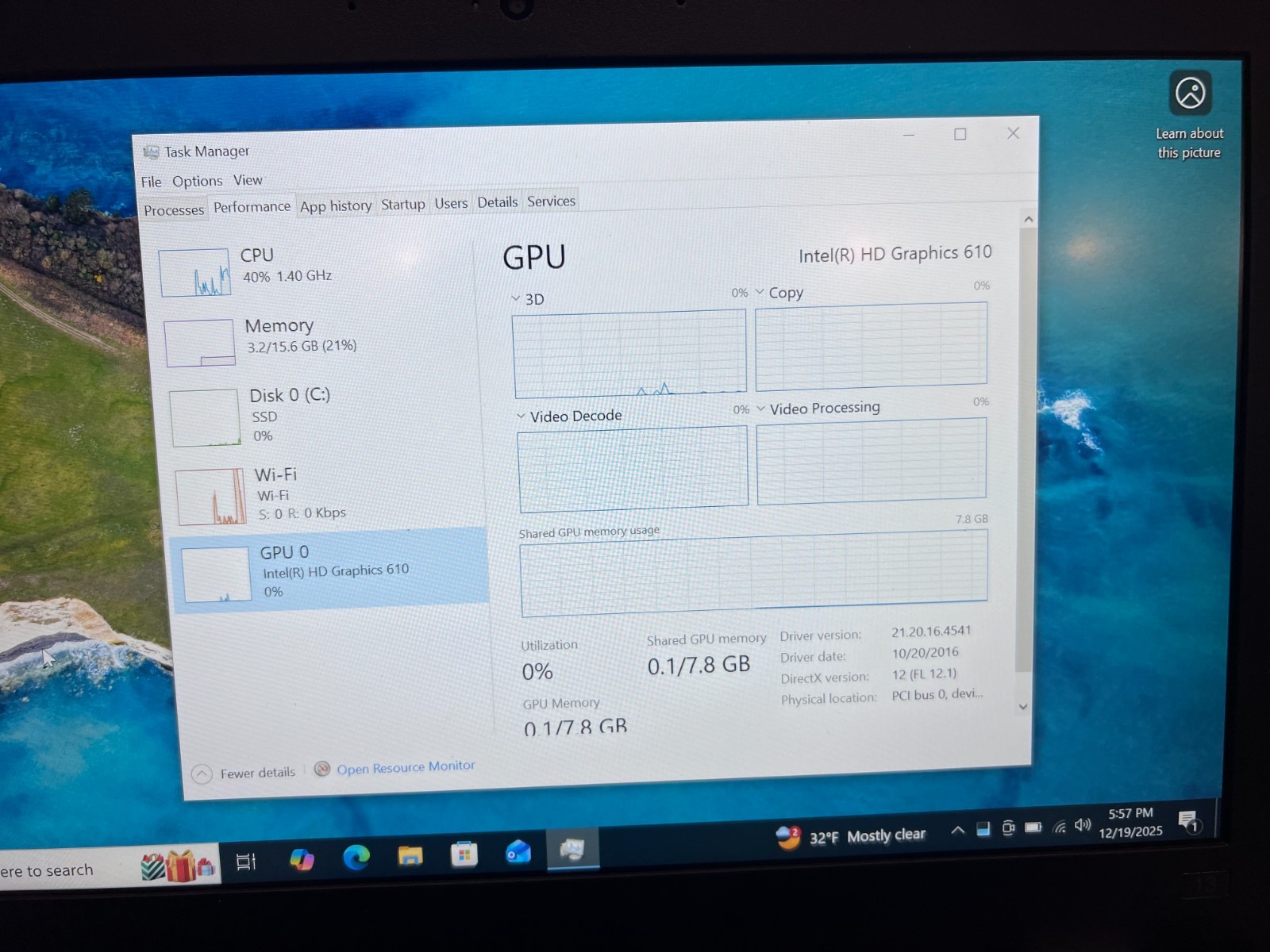Screen dimensions: 1270x952
Task: Click the GPU pane scrollbar thumb
Action: pyautogui.click(x=1026, y=450)
